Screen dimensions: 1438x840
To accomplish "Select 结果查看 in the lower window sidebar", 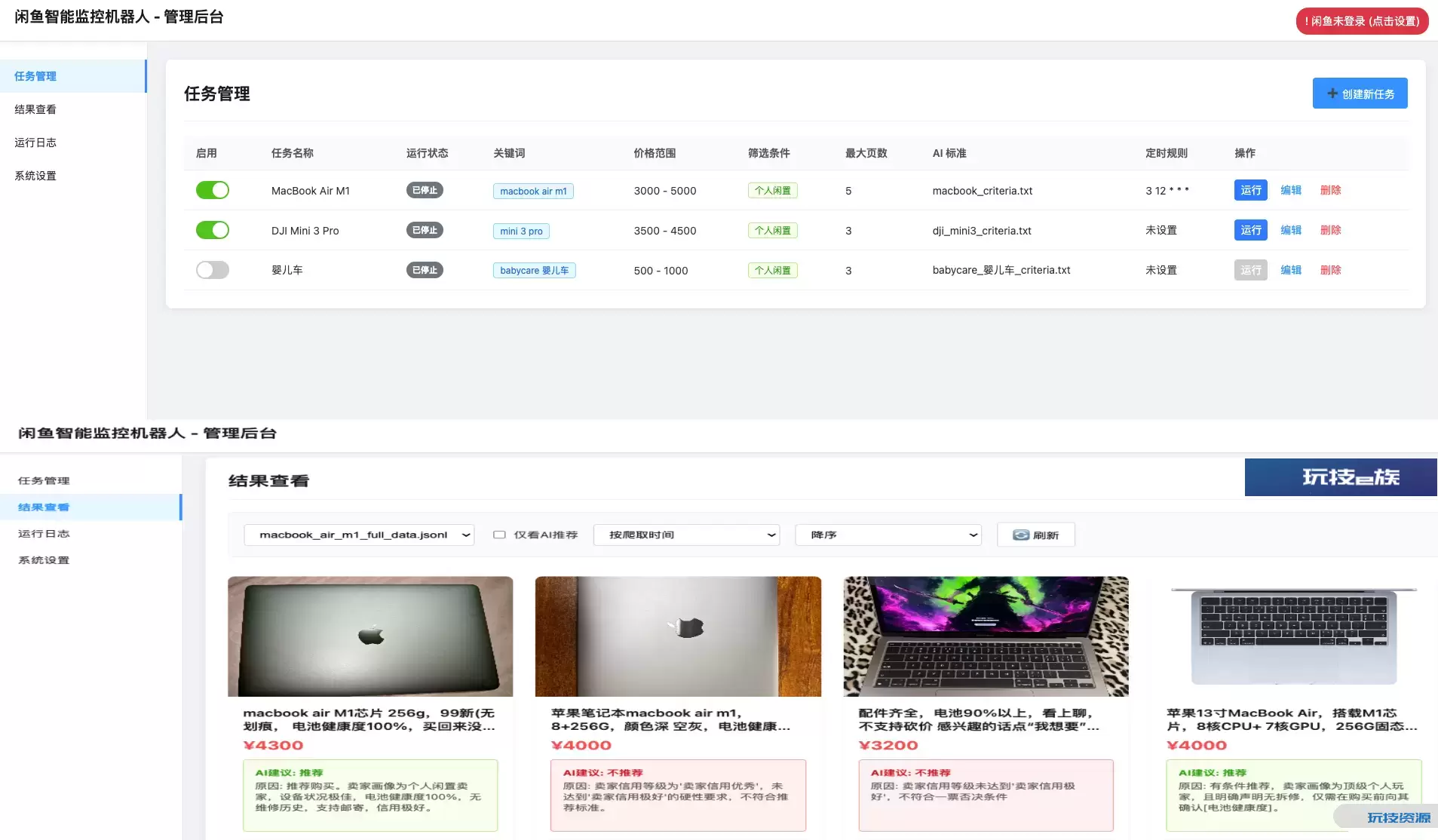I will pyautogui.click(x=90, y=507).
